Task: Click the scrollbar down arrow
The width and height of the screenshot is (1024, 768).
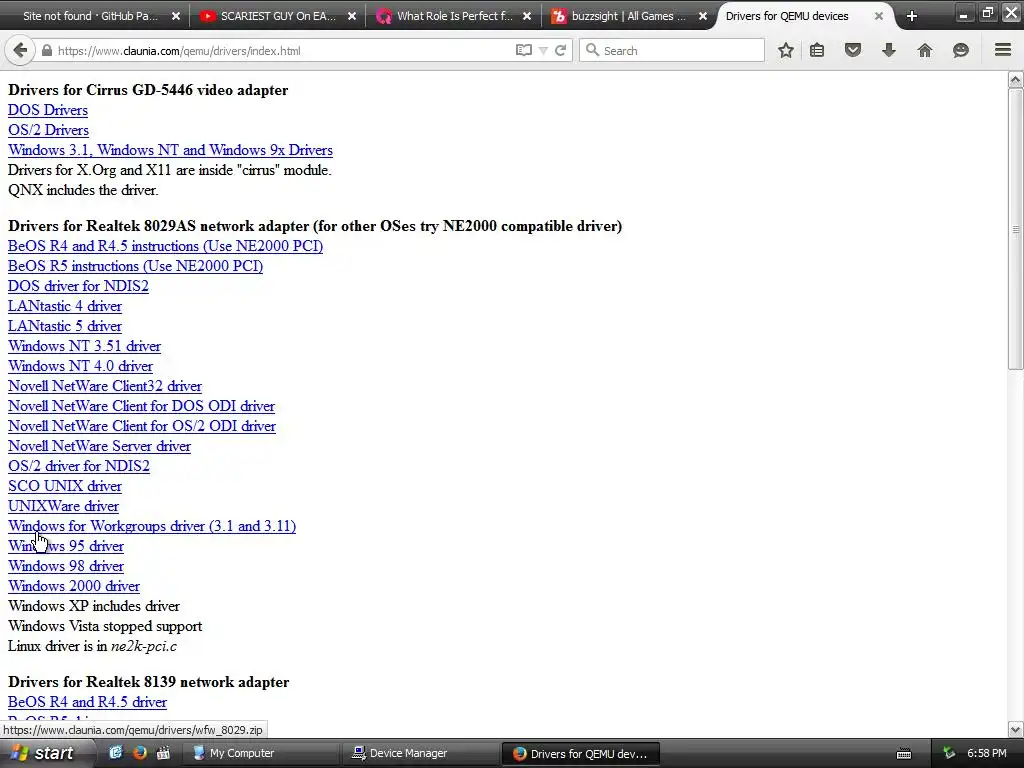Action: [x=1016, y=729]
